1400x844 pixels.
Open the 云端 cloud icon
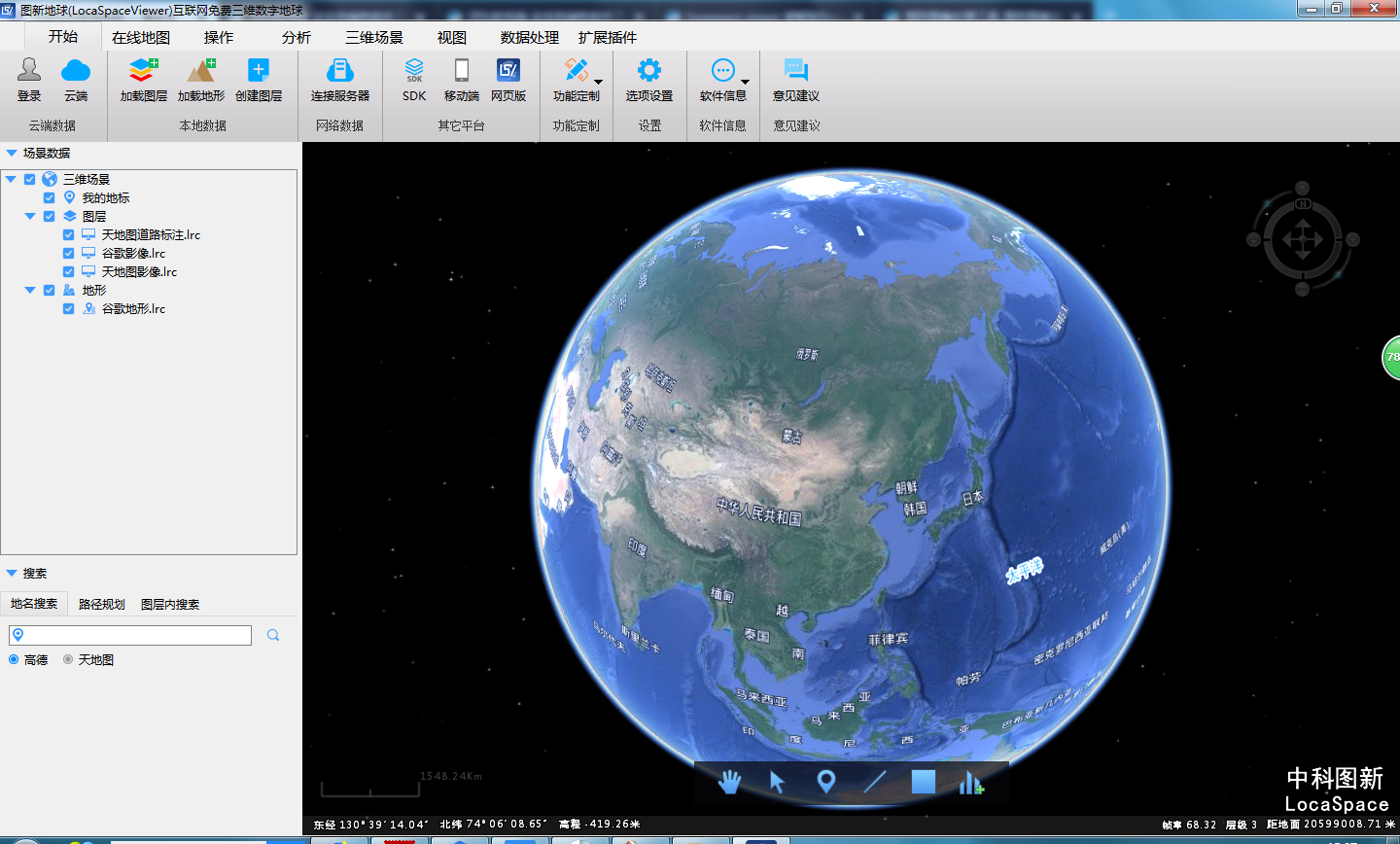(x=76, y=70)
